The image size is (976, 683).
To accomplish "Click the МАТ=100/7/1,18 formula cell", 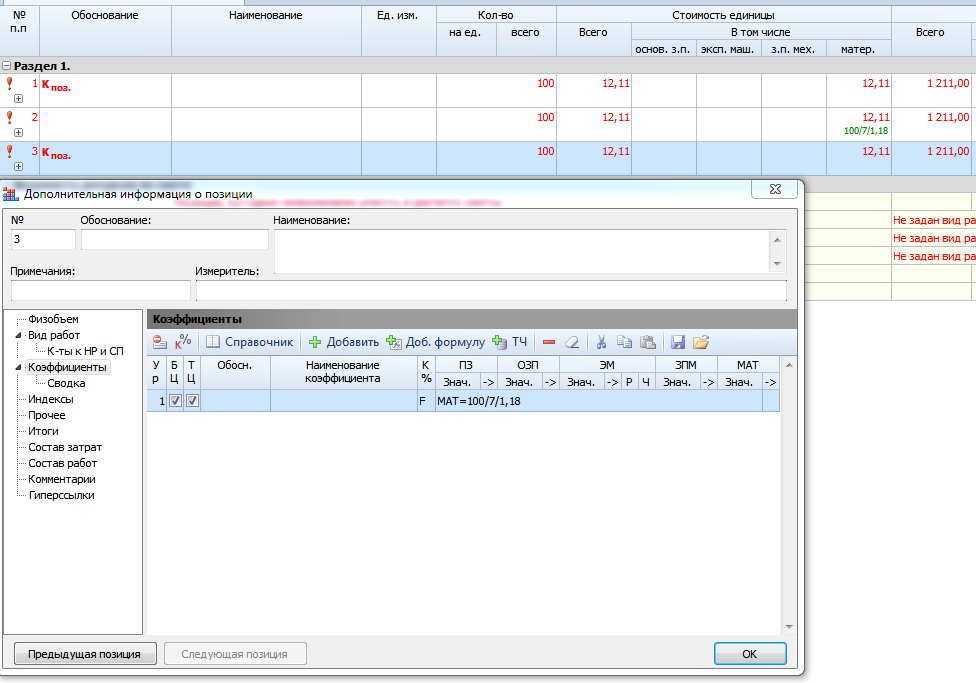I will pyautogui.click(x=599, y=401).
